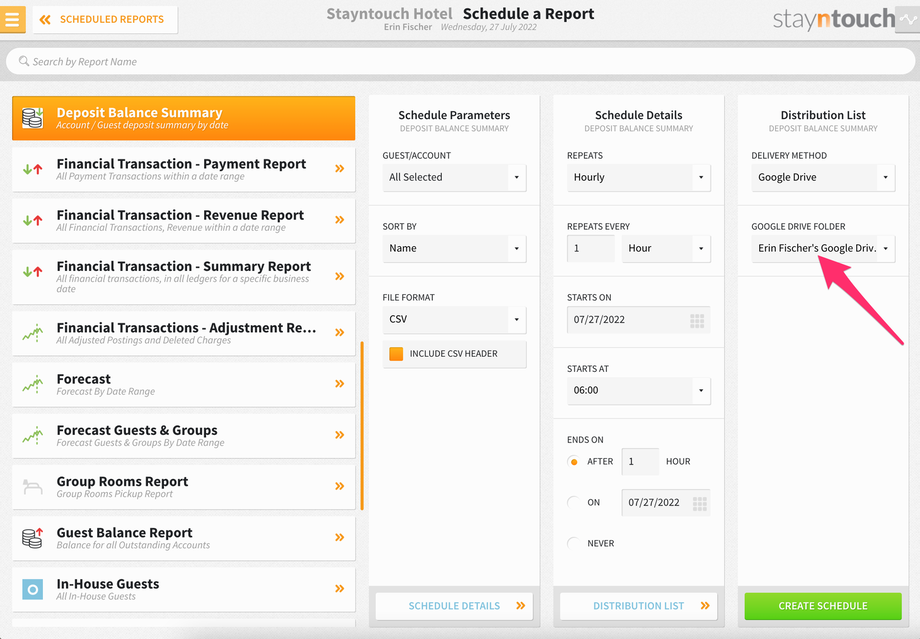Open the Sort By dropdown
Screen dimensions: 920x639
coord(454,248)
